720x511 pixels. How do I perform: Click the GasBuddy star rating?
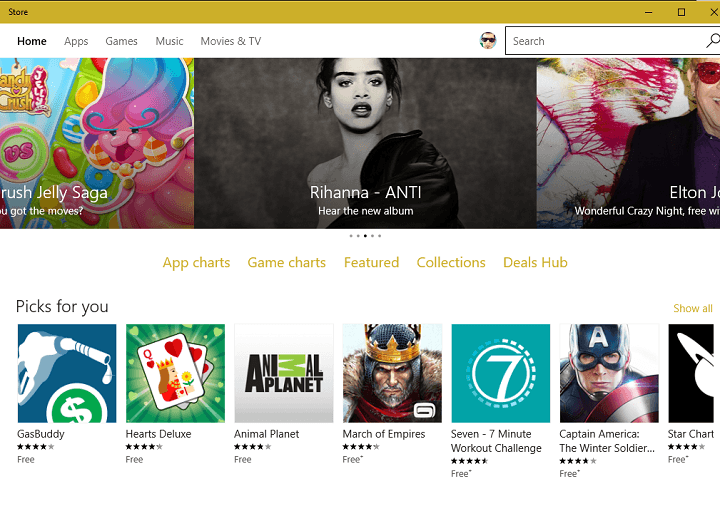pyautogui.click(x=35, y=447)
